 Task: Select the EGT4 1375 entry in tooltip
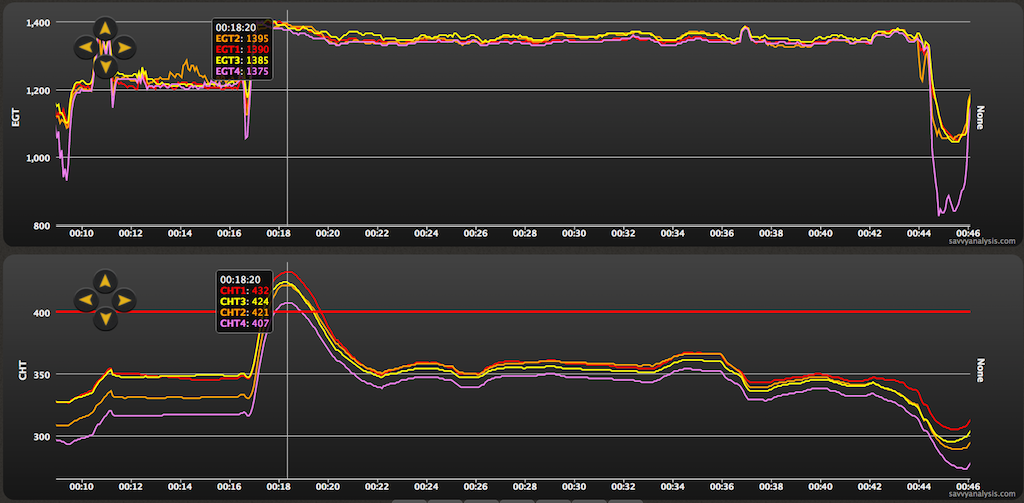pyautogui.click(x=241, y=70)
